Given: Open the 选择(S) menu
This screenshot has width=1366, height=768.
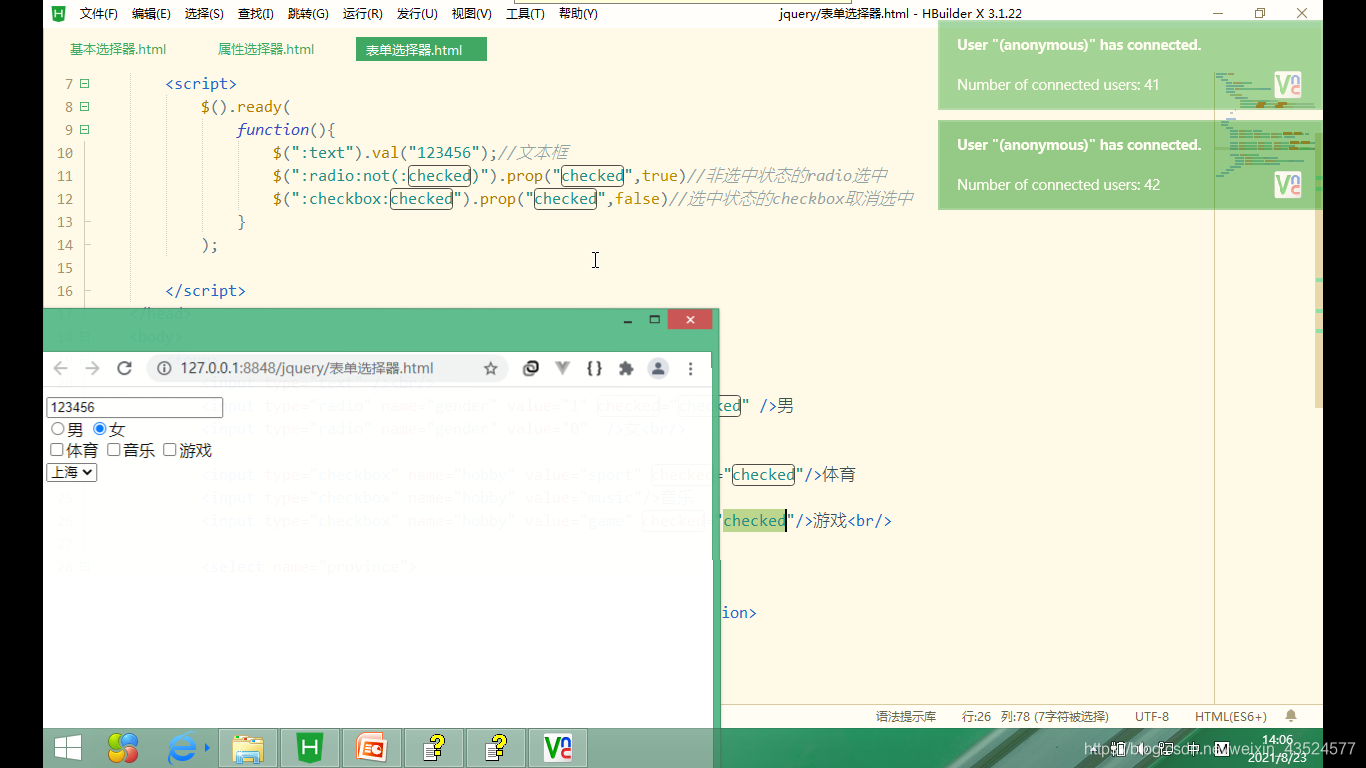Looking at the screenshot, I should click(x=204, y=14).
